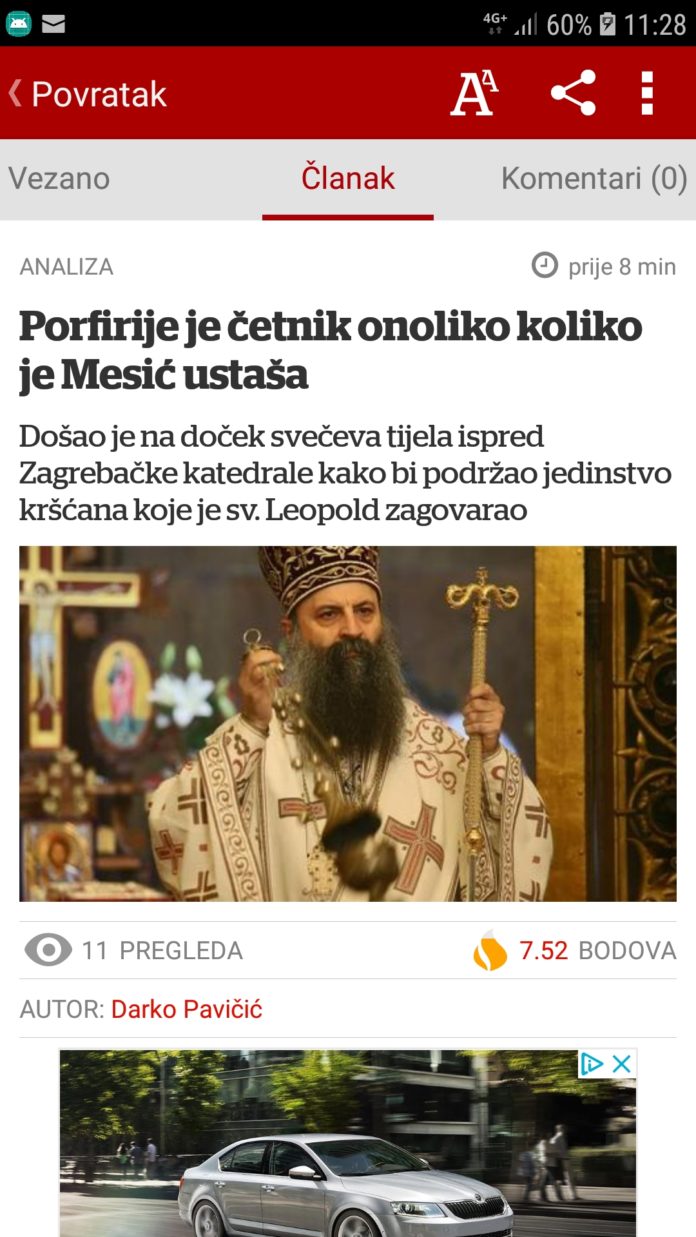Tap the silver car advertisement banner
The width and height of the screenshot is (696, 1237).
[x=348, y=1143]
